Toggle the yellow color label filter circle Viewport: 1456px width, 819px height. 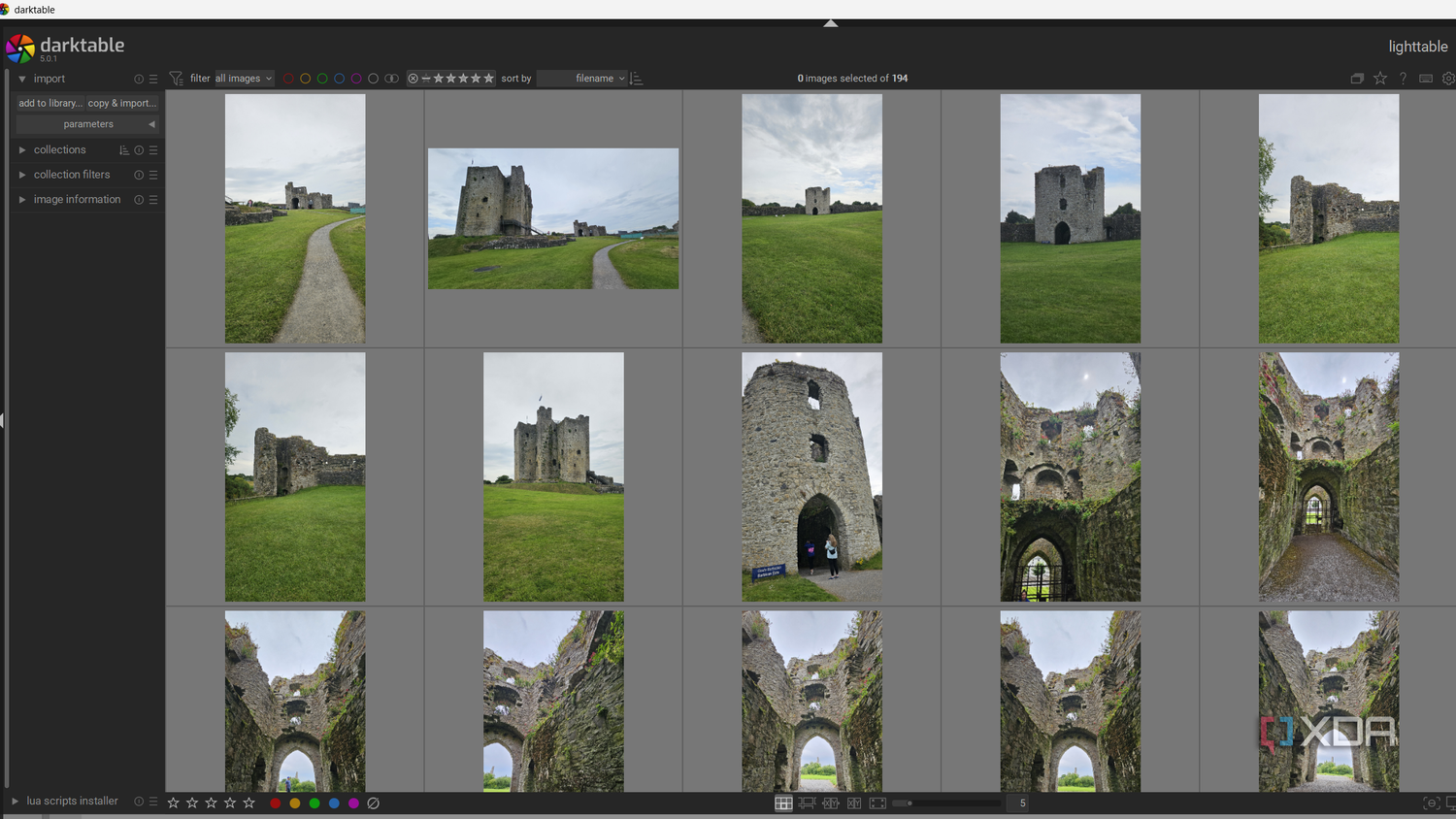coord(305,79)
